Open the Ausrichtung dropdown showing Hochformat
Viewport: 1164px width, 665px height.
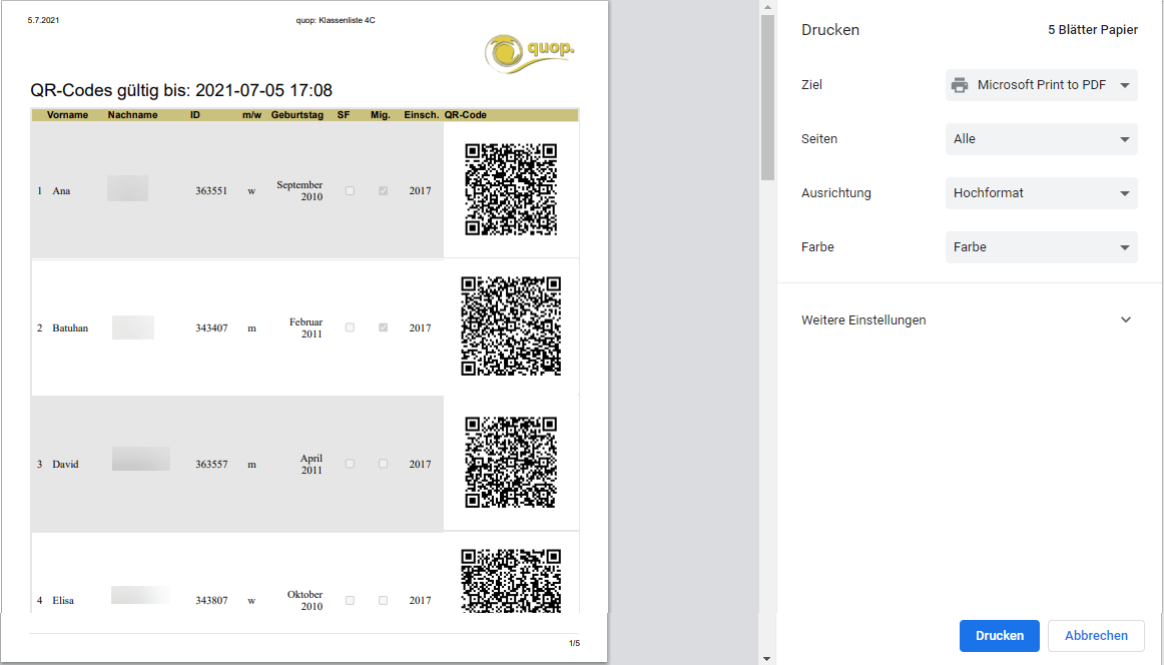click(x=1041, y=193)
